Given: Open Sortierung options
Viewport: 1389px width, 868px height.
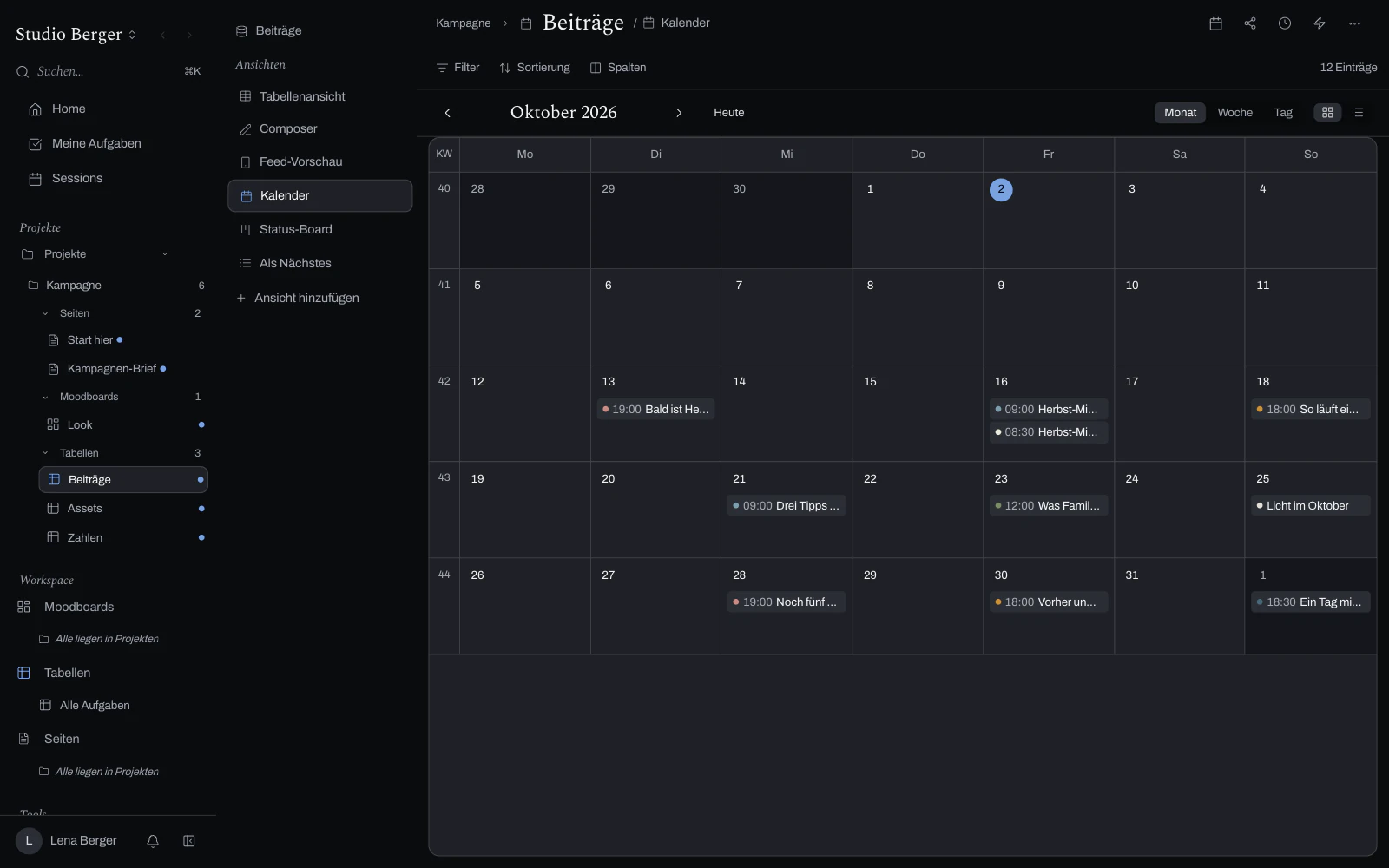Looking at the screenshot, I should [x=535, y=68].
